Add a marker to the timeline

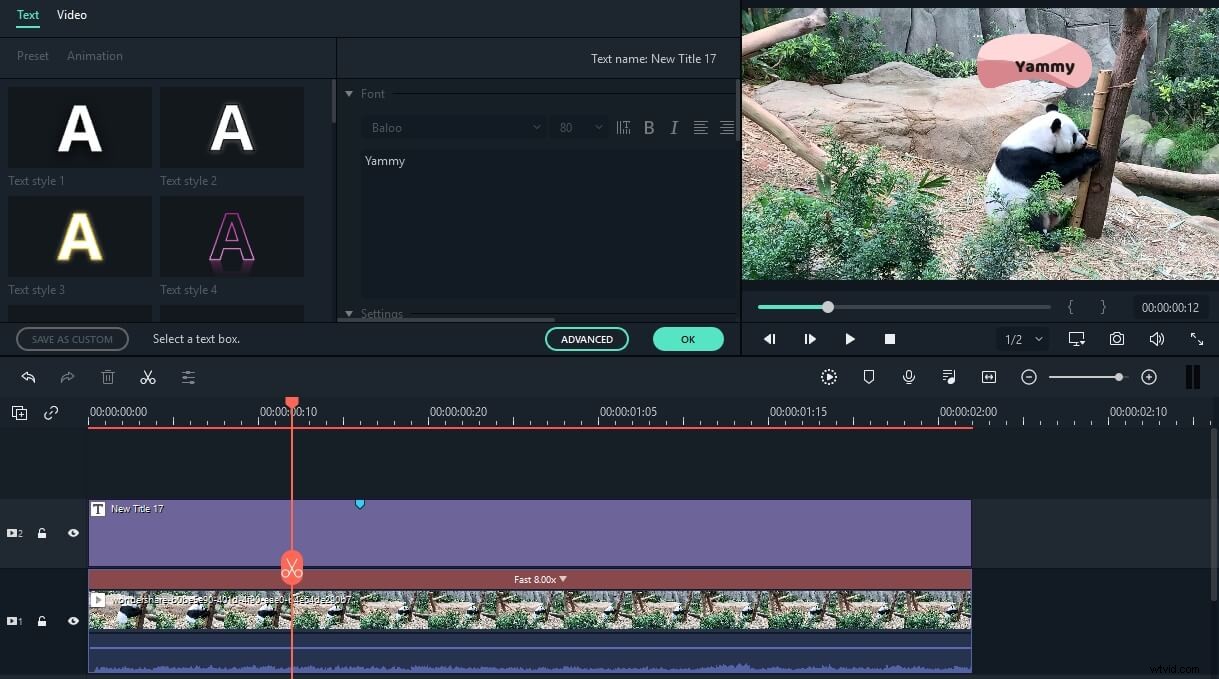[x=869, y=377]
